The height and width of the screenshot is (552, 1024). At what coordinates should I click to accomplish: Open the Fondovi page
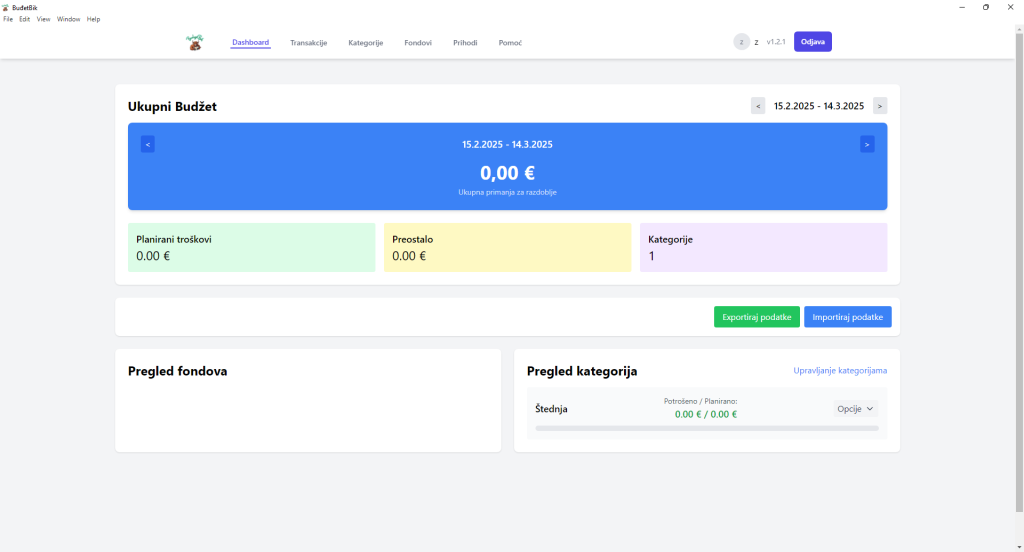click(418, 43)
